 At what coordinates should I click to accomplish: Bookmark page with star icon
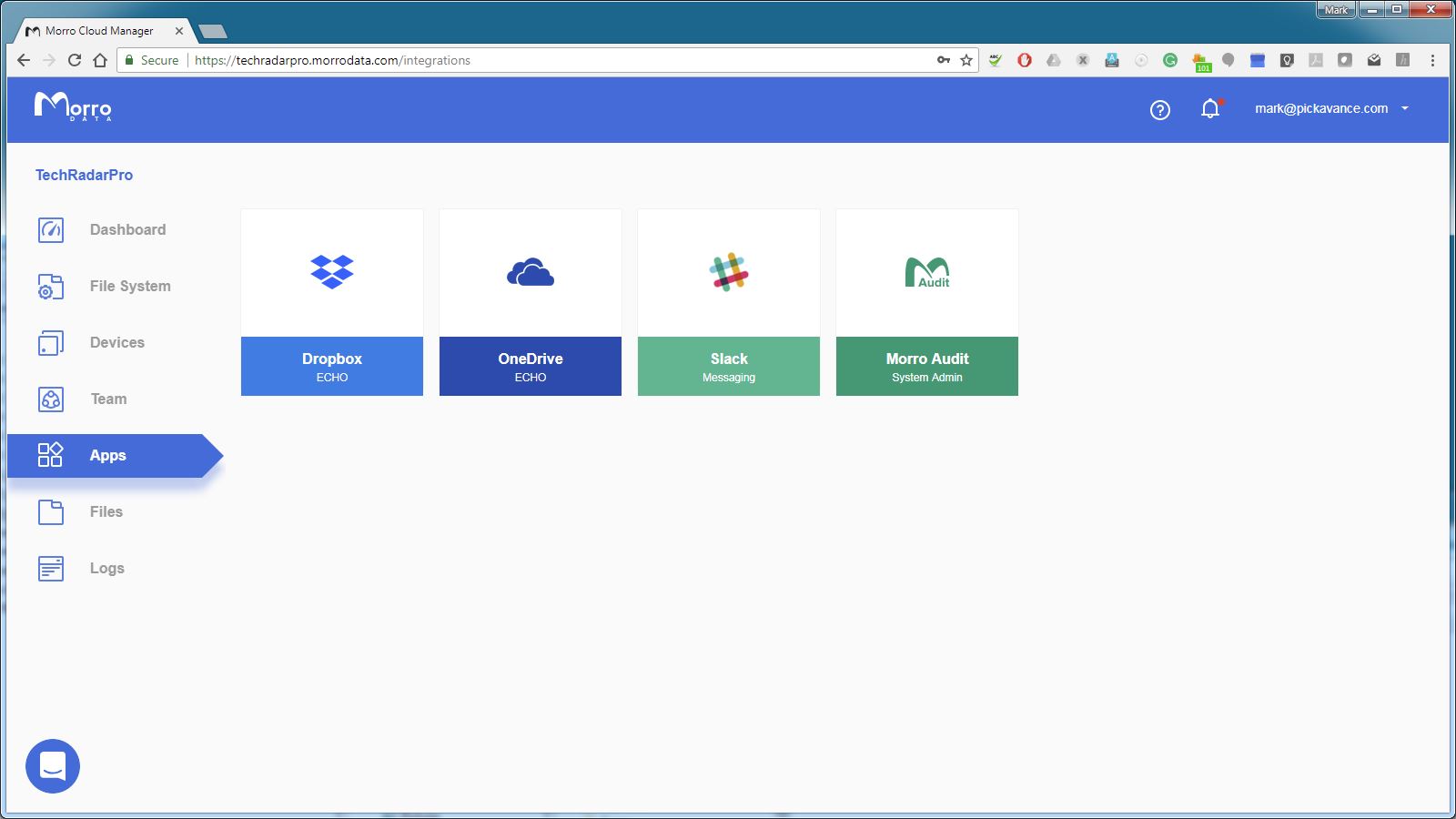coord(966,60)
